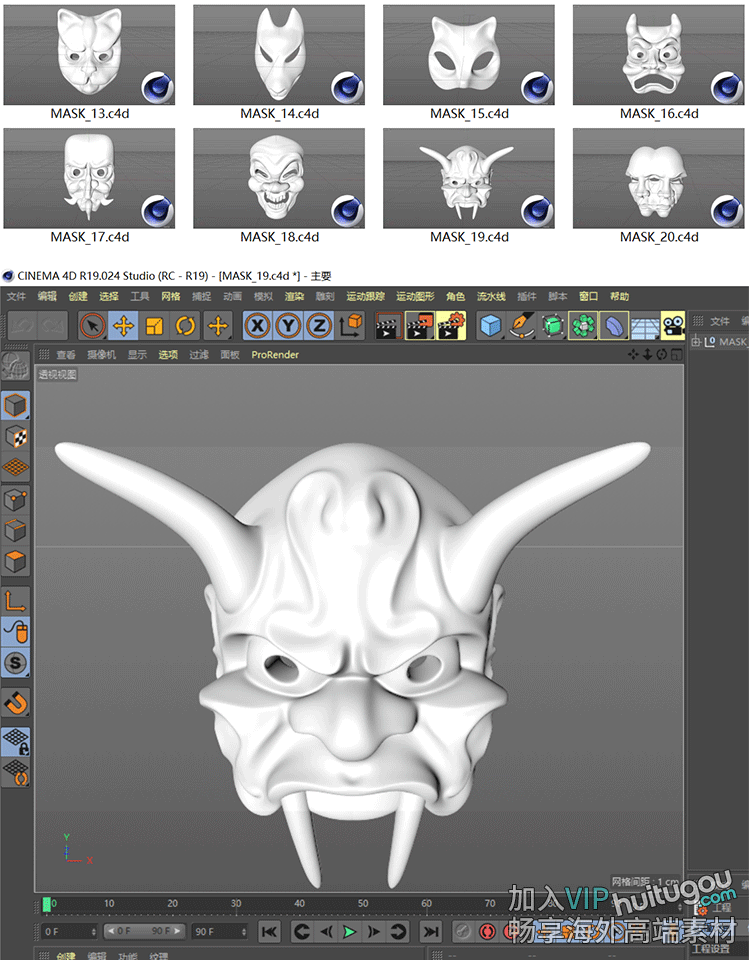Screen dimensions: 750x960
Task: Switch to Texture mode checkered cube
Action: click(x=15, y=437)
